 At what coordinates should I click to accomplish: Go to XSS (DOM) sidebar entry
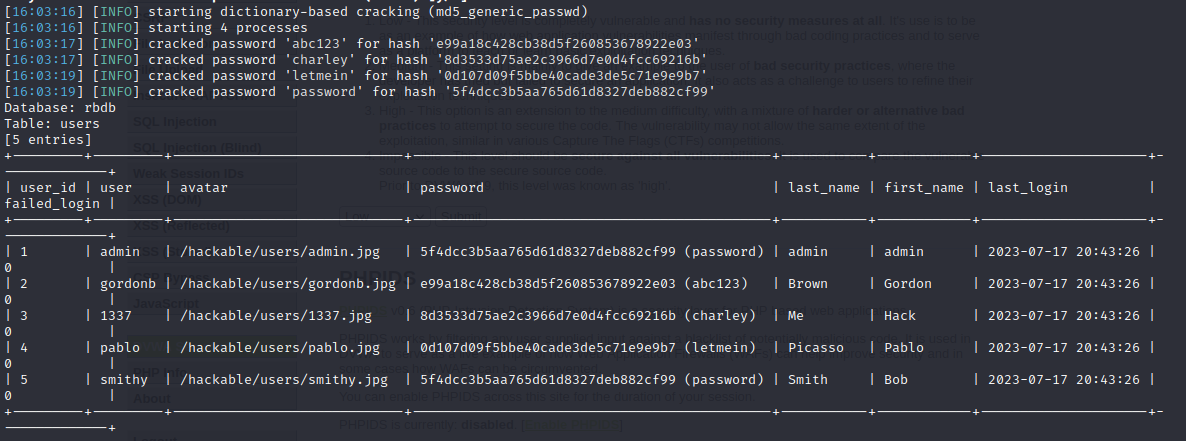[165, 200]
